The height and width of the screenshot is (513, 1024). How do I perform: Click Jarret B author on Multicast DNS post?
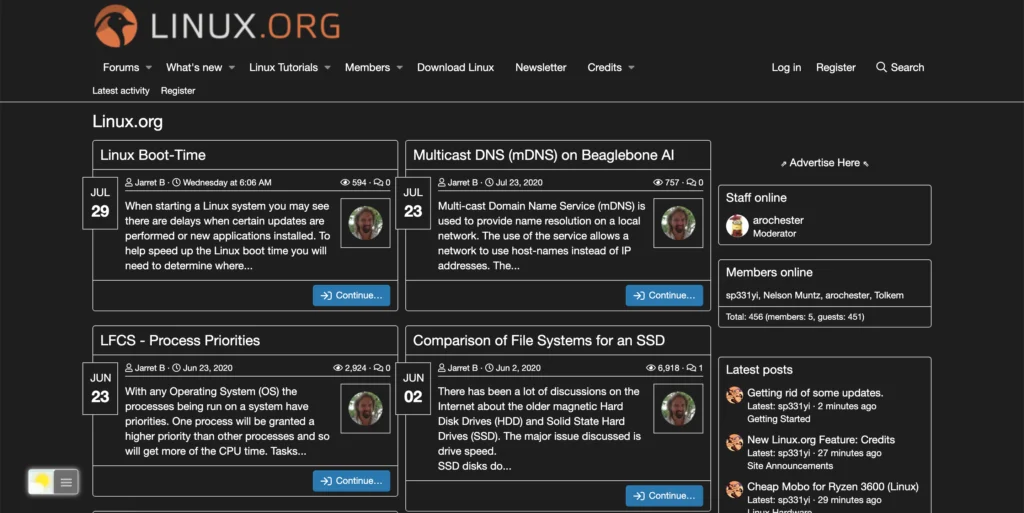[x=462, y=183]
